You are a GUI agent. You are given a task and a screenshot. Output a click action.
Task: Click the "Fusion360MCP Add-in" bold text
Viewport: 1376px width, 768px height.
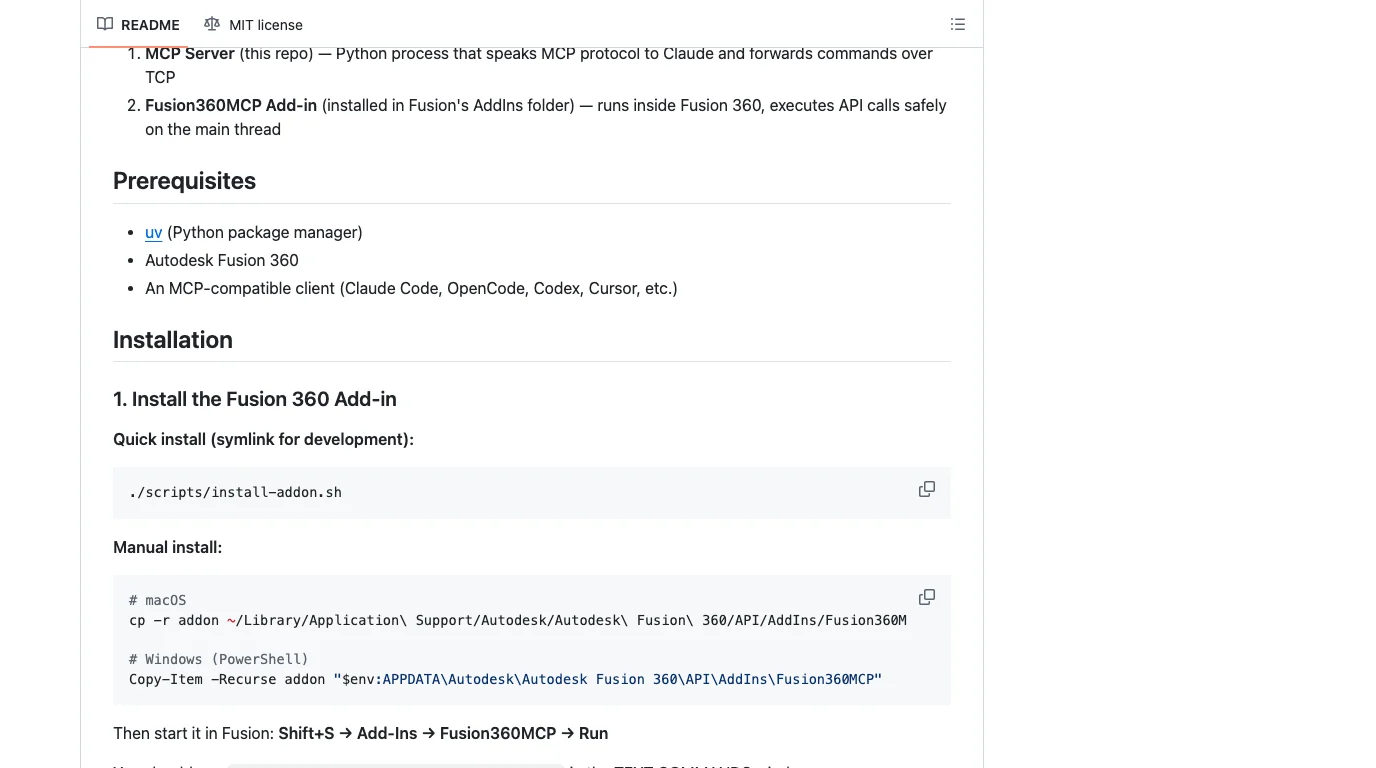coord(231,105)
